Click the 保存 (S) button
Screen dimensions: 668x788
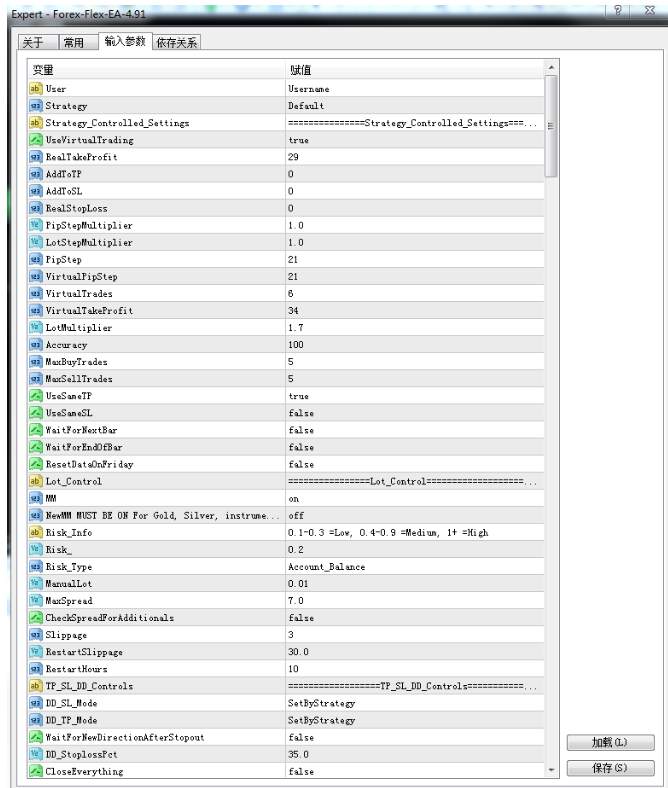click(x=610, y=768)
